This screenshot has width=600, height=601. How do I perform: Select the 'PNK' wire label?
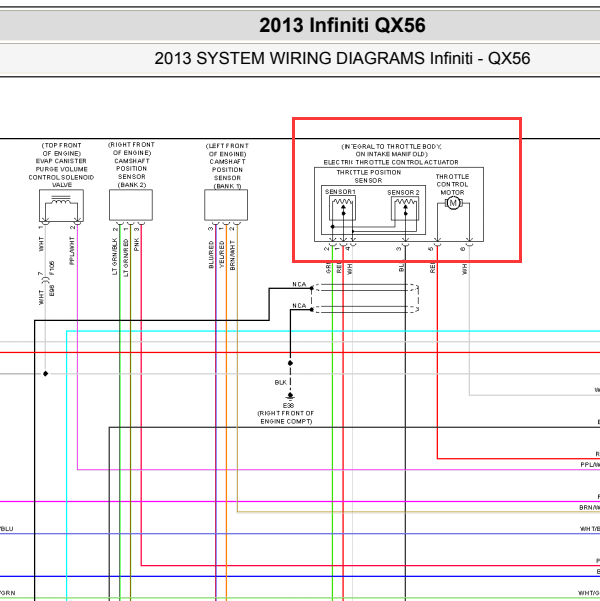point(137,245)
